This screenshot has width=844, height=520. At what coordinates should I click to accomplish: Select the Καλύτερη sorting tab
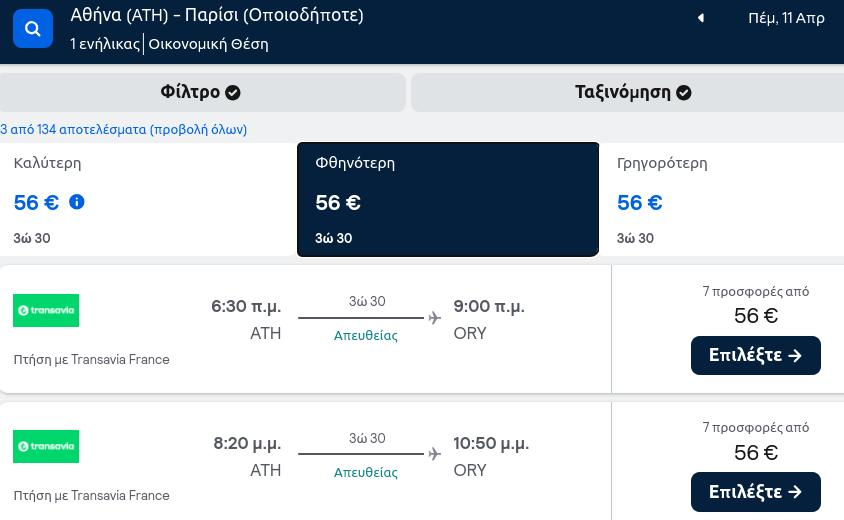[x=148, y=199]
